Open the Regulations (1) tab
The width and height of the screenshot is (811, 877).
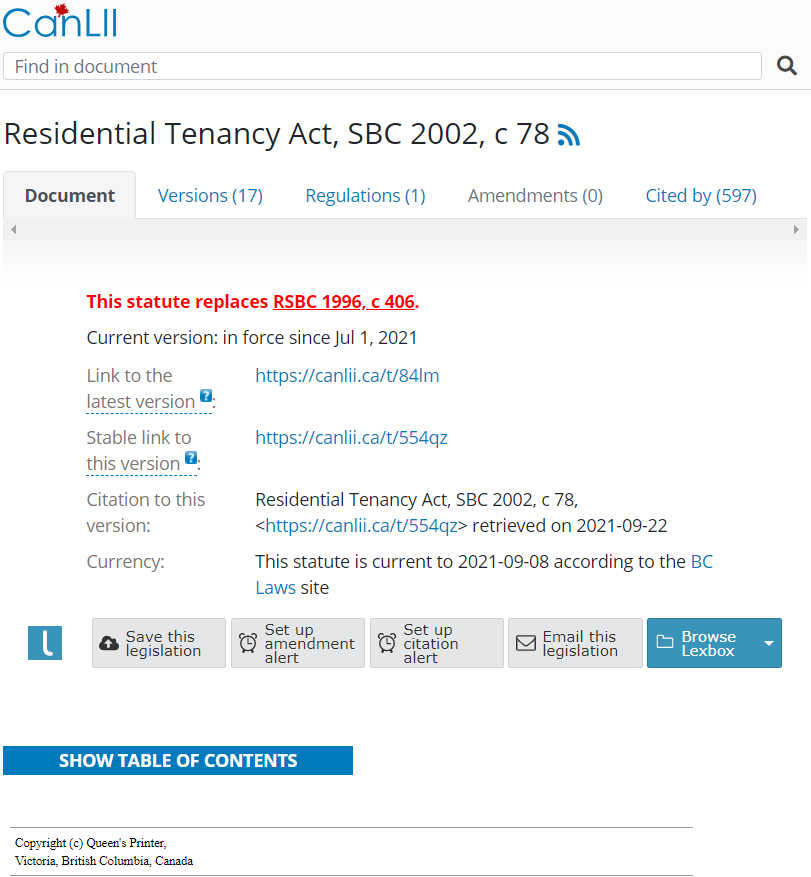tap(365, 196)
